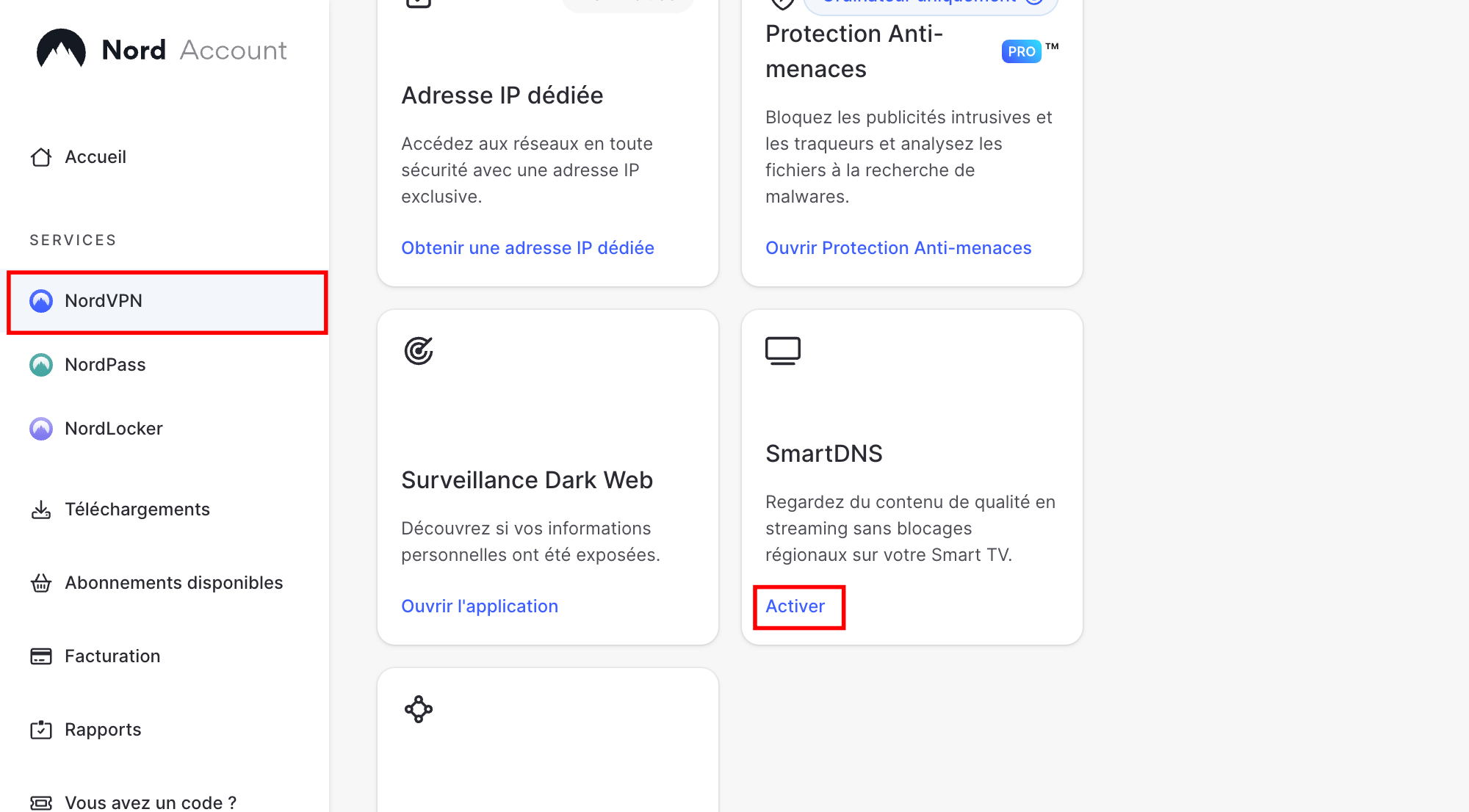This screenshot has height=812, width=1469.
Task: Select the Meshnet node icon on the bottom card
Action: [419, 708]
